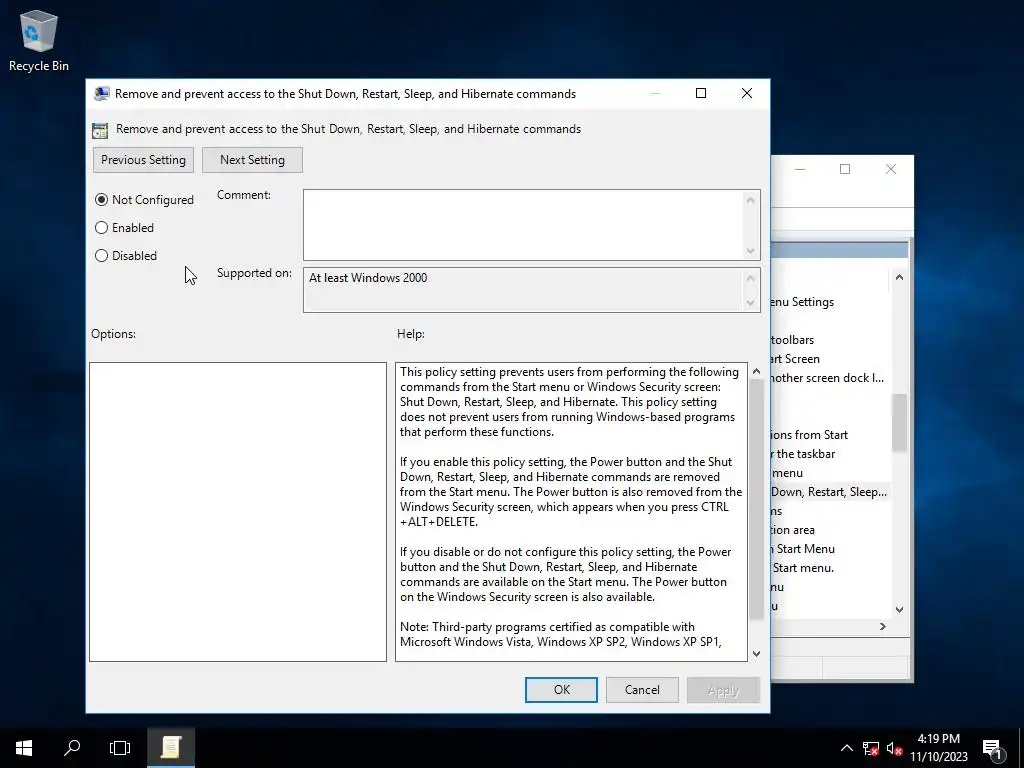The width and height of the screenshot is (1024, 768).
Task: Click 'enu Settings' header in background window
Action: click(803, 302)
